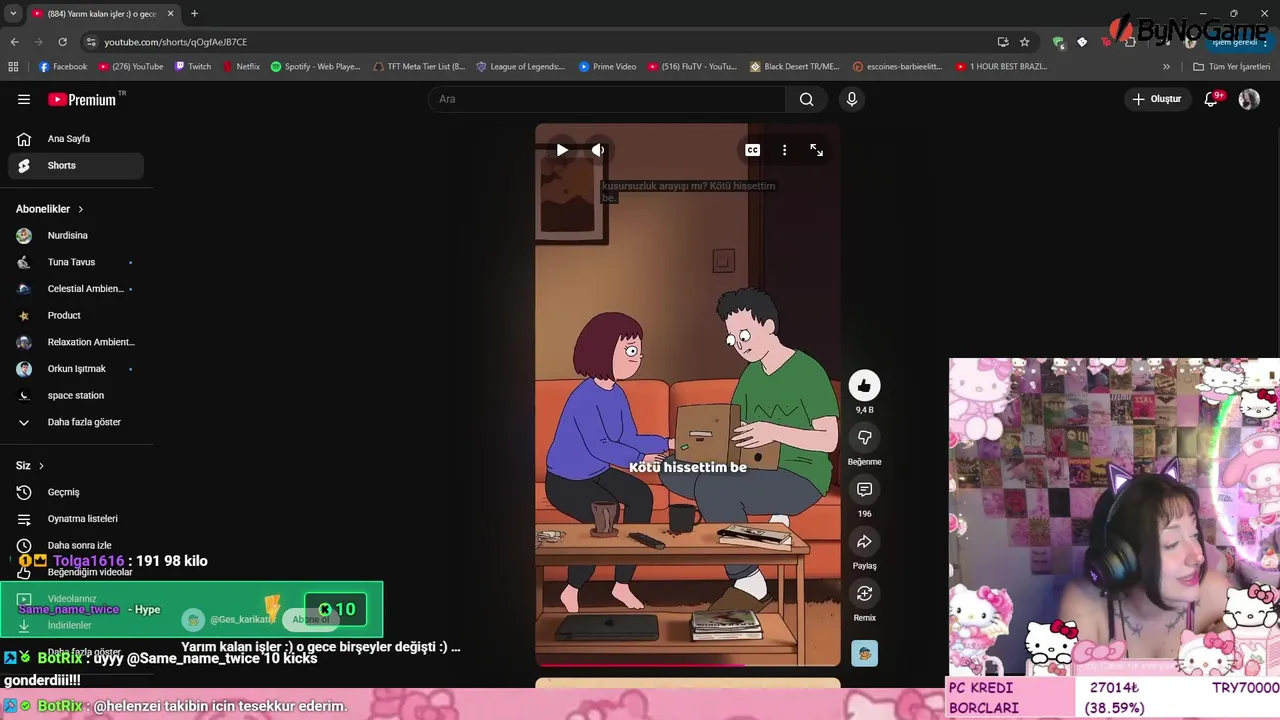Open TFT Meta Tier List bookmark

pyautogui.click(x=419, y=67)
